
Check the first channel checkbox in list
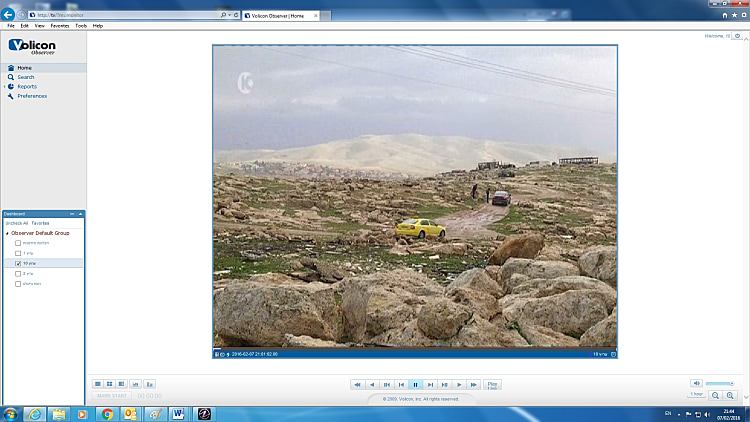tap(18, 243)
